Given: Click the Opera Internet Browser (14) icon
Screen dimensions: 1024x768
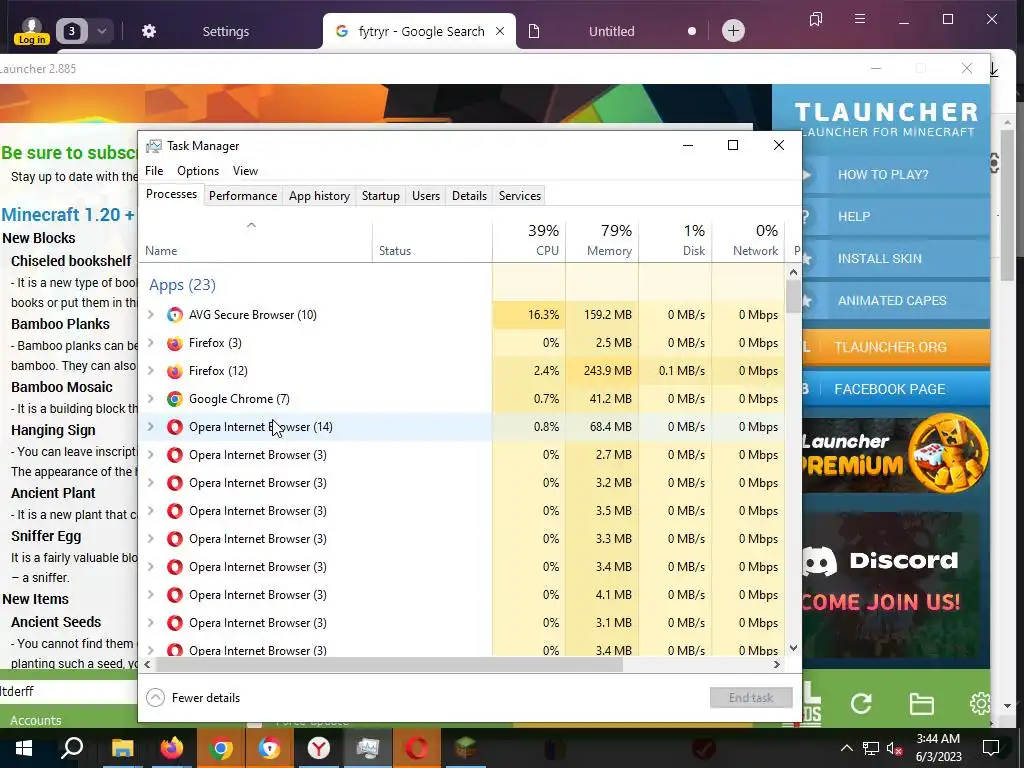Looking at the screenshot, I should [174, 427].
